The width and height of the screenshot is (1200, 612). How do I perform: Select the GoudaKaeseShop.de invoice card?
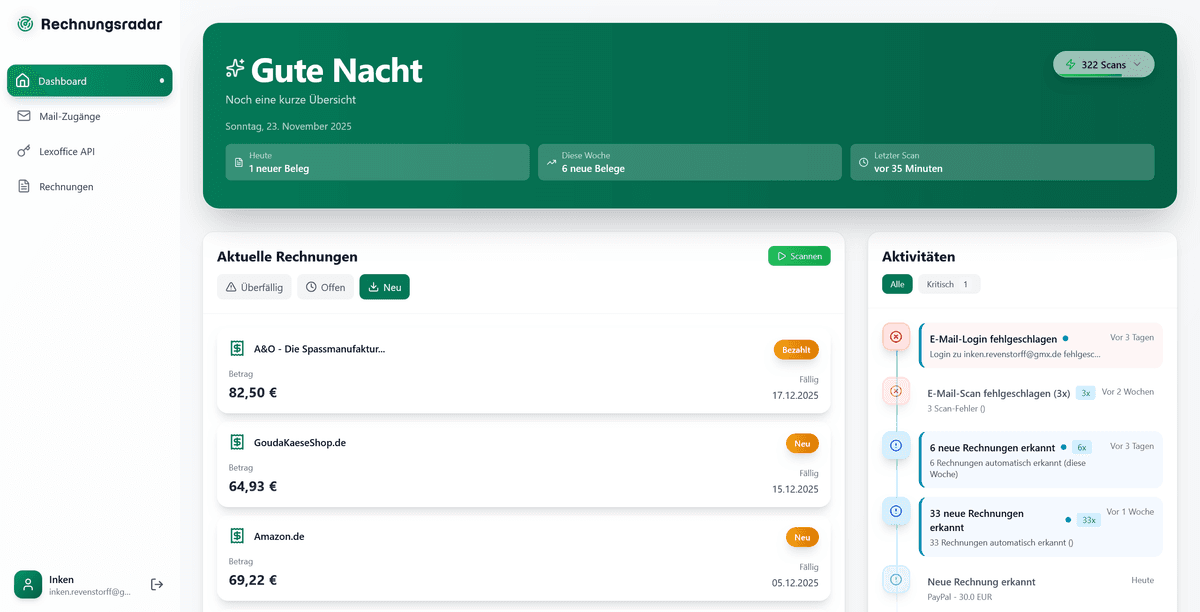click(x=524, y=463)
